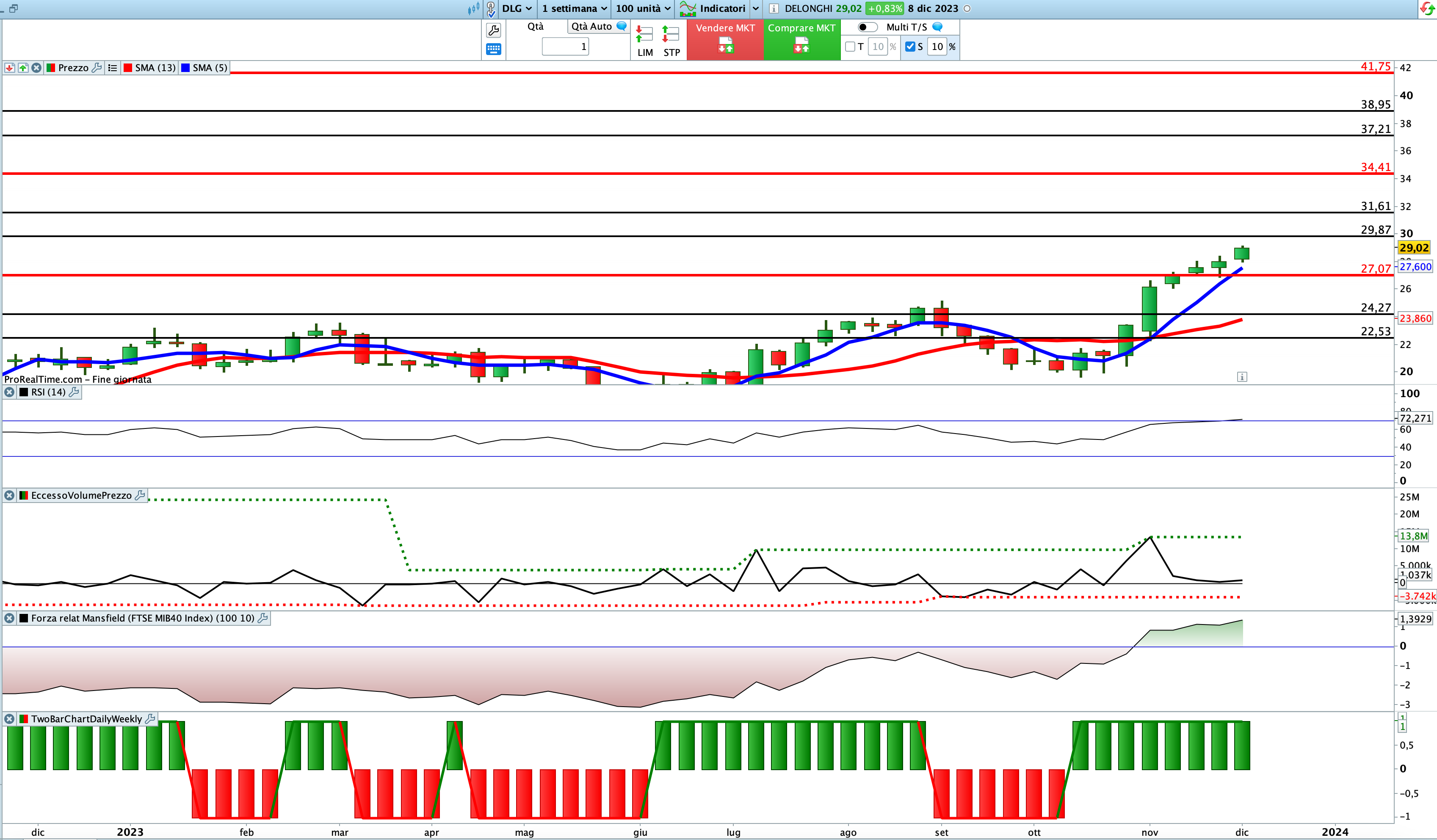
Task: Click the 72,271 RSI value label
Action: 1415,419
